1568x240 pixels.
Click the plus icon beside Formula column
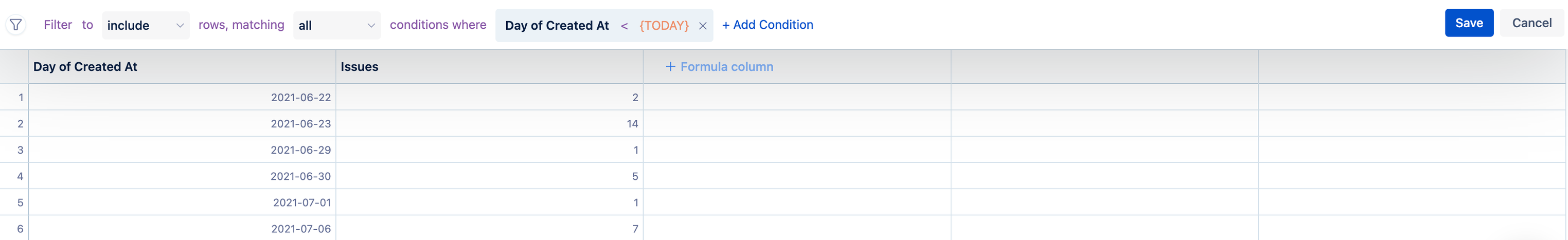(670, 67)
